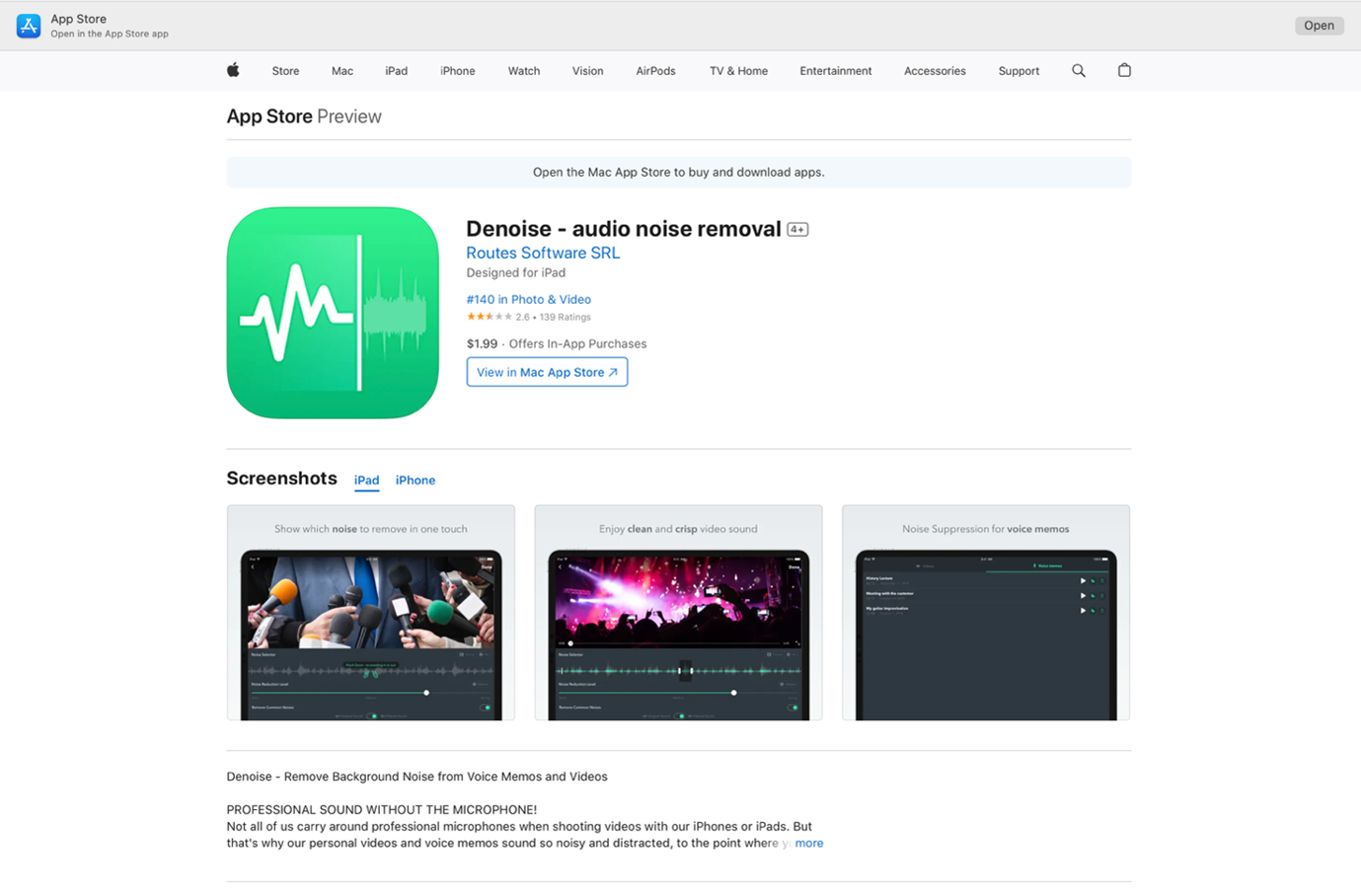Open the clean and crisp video screenshot
The width and height of the screenshot is (1361, 896).
tap(678, 613)
